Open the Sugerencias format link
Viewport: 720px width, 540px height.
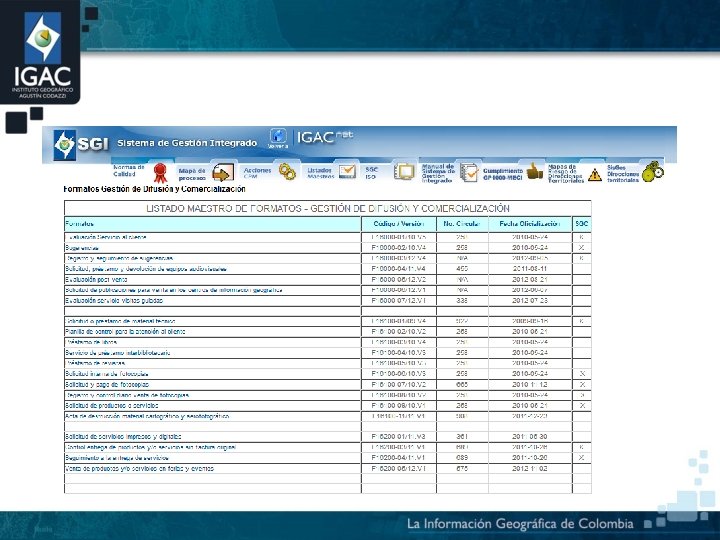(x=82, y=248)
